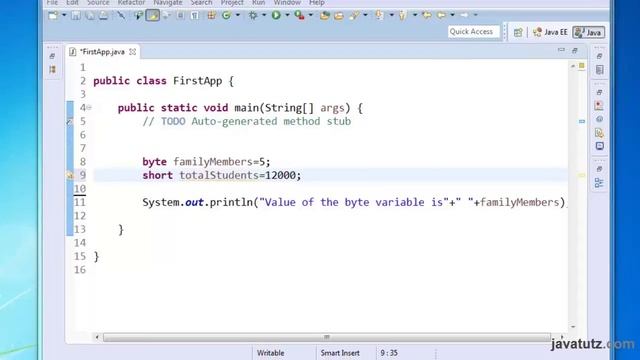Toggle Show Whitespace Characters (pilcrow)

[x=195, y=16]
